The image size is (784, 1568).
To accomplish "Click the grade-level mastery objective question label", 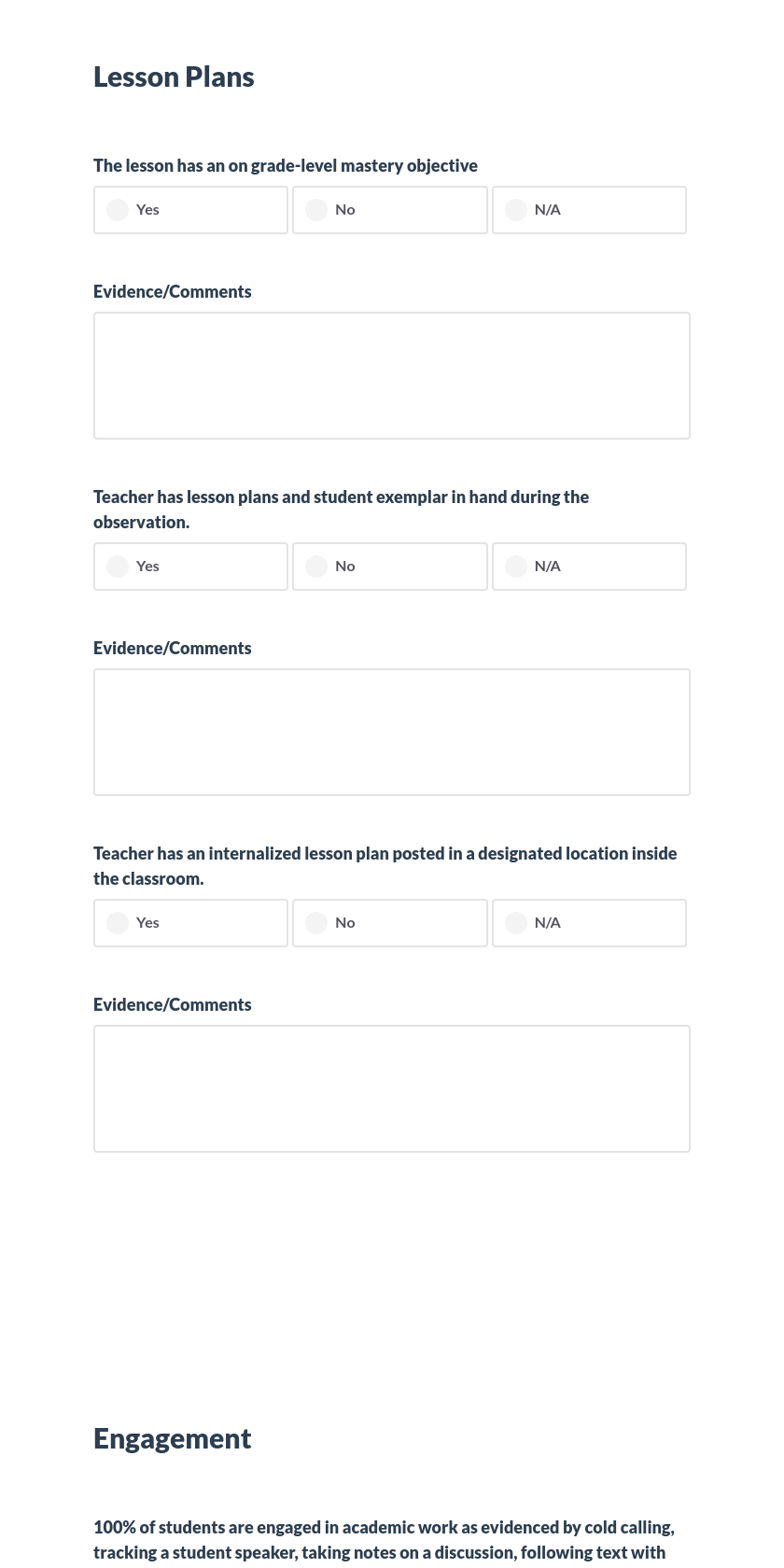I will tap(286, 165).
